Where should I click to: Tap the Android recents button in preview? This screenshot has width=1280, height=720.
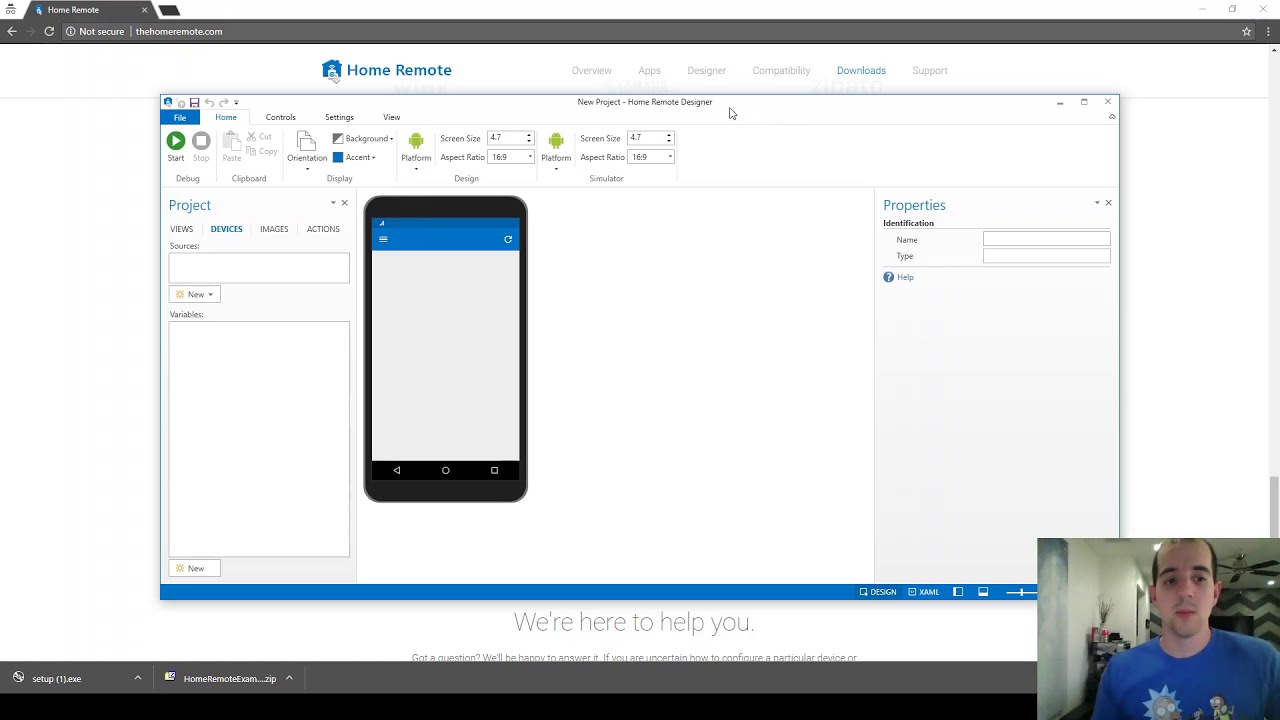[494, 470]
